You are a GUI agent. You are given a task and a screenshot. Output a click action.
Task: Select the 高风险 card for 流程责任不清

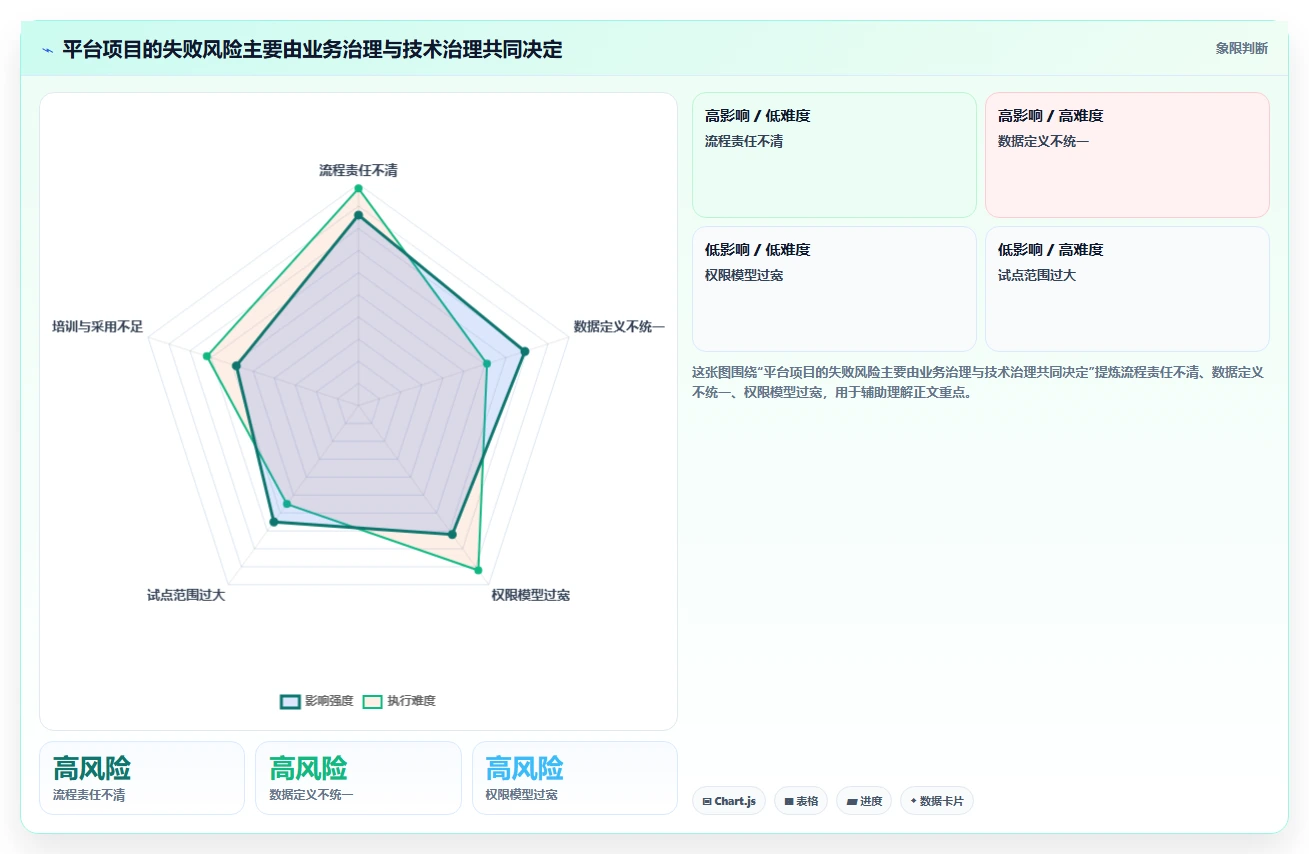142,778
